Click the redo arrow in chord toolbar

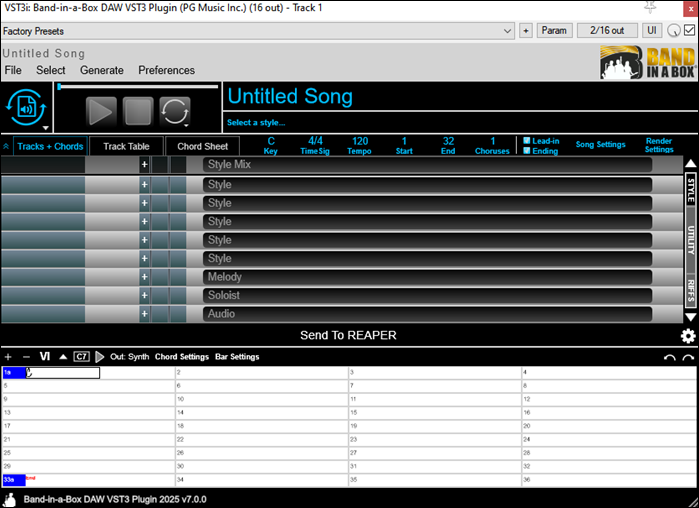tap(688, 357)
